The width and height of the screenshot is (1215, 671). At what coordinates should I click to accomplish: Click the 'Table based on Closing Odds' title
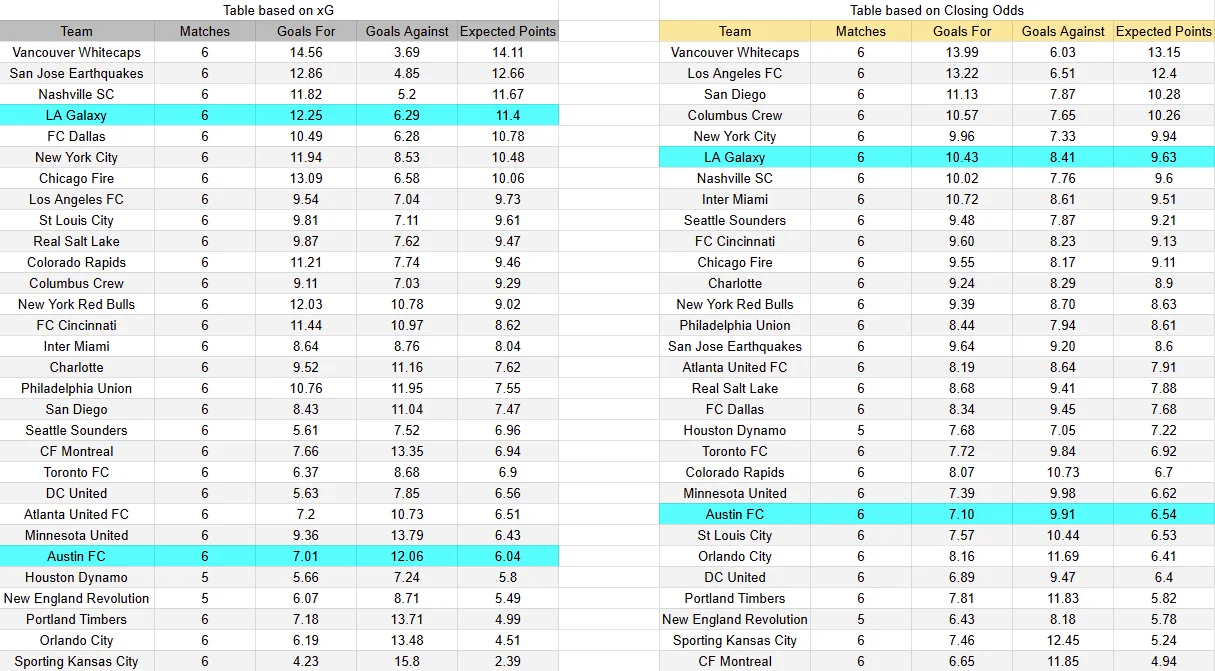point(936,10)
